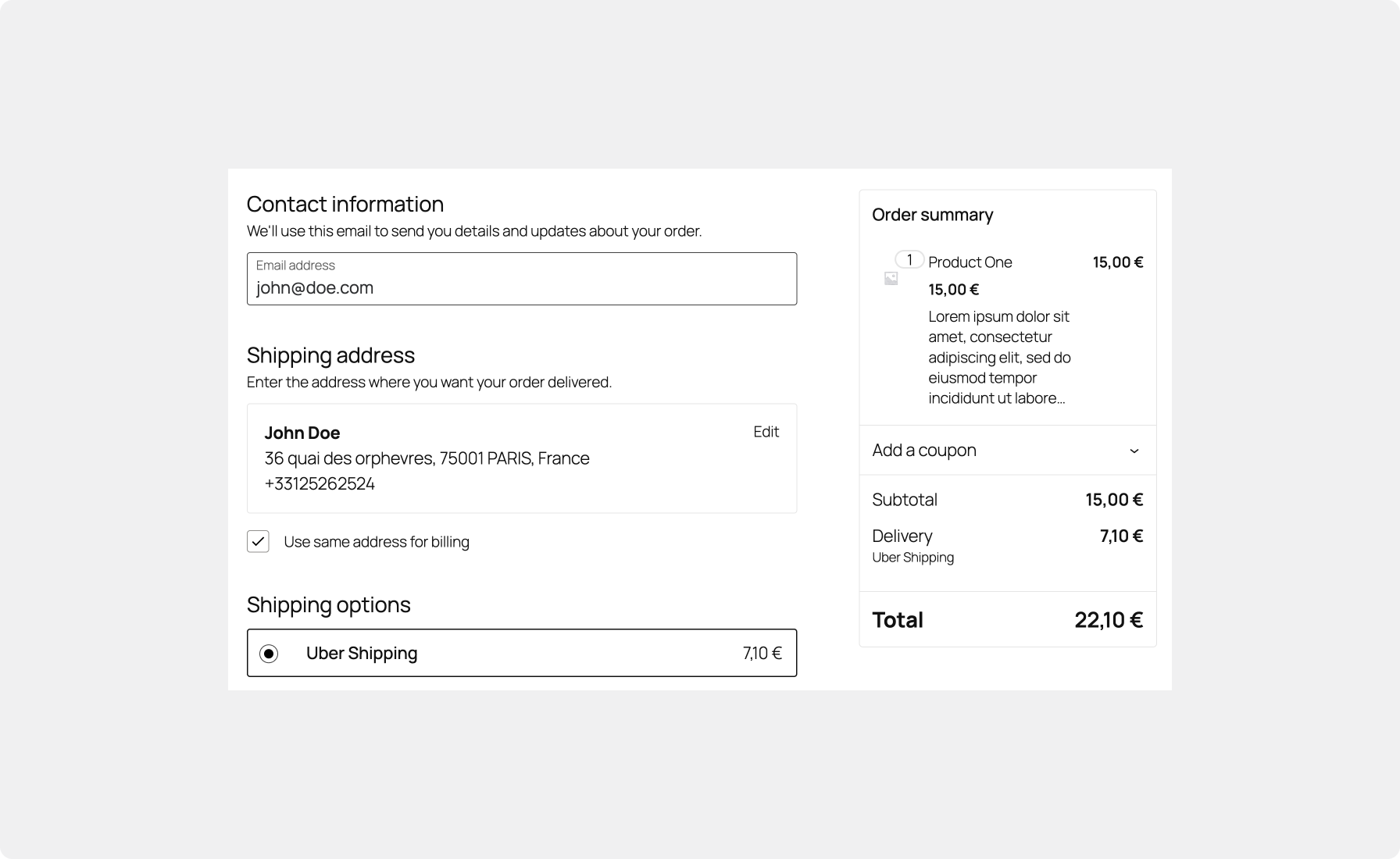Click the Product One item name
The height and width of the screenshot is (859, 1400).
pyautogui.click(x=970, y=262)
